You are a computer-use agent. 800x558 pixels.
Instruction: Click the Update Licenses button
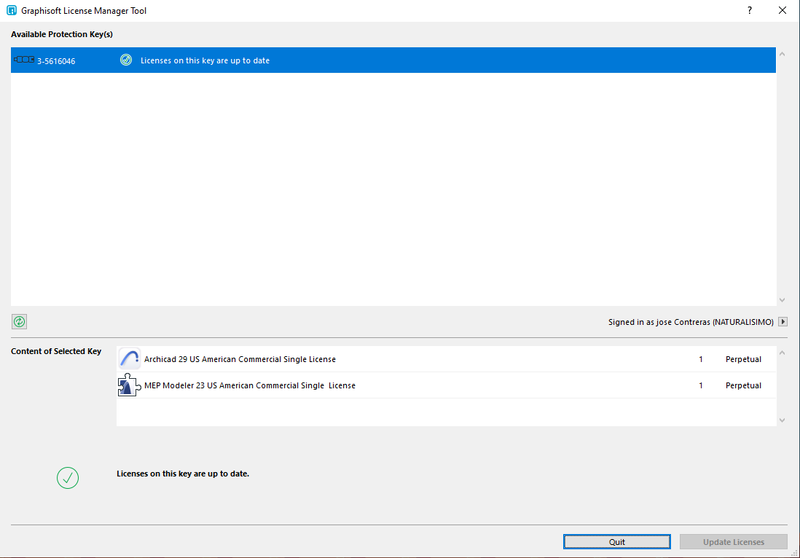click(x=734, y=542)
